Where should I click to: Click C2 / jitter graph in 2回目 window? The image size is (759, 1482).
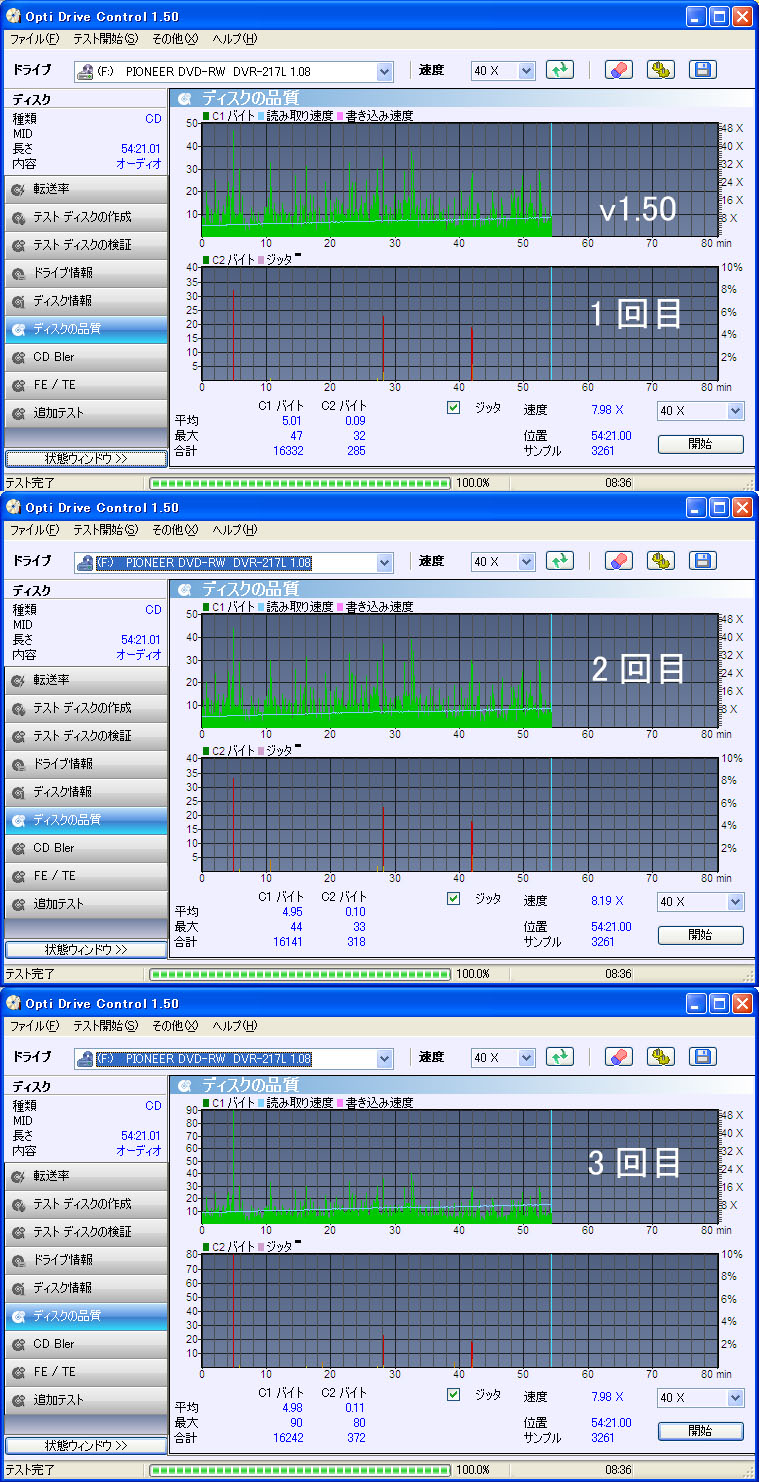(460, 815)
